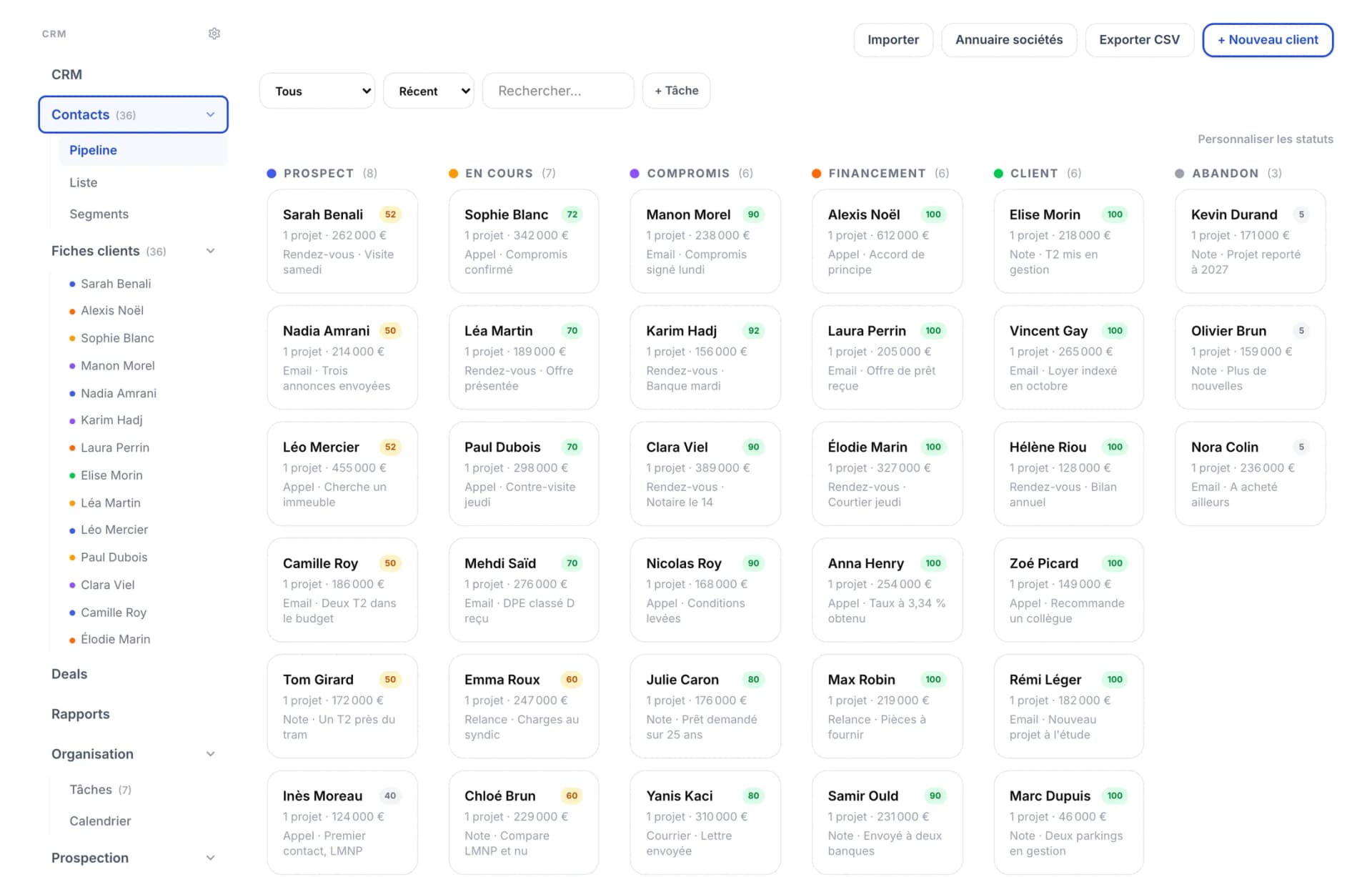Select the Pipeline view
The height and width of the screenshot is (877, 1372).
[143, 150]
